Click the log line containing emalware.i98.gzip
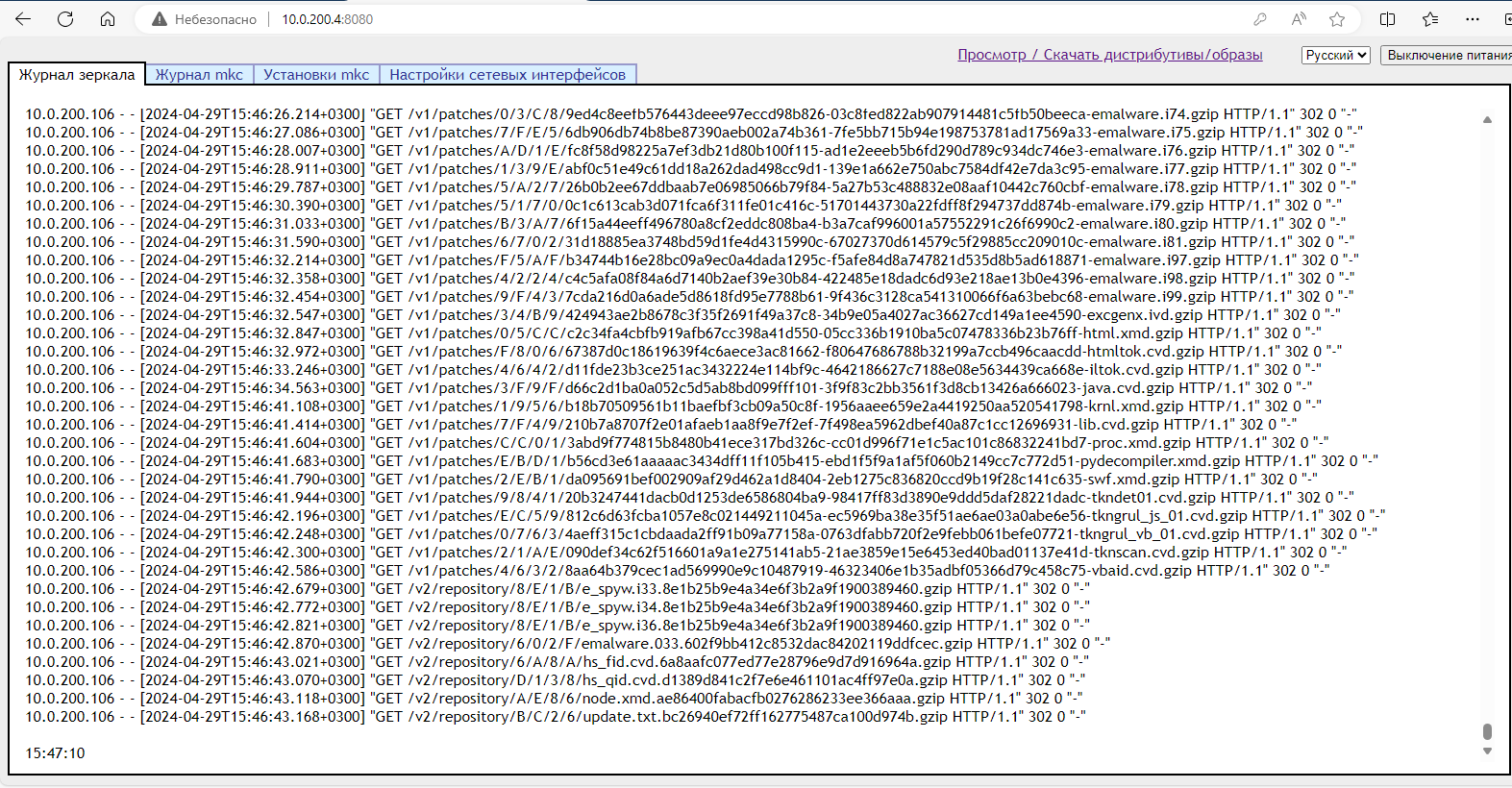The width and height of the screenshot is (1512, 788). pyautogui.click(x=689, y=279)
